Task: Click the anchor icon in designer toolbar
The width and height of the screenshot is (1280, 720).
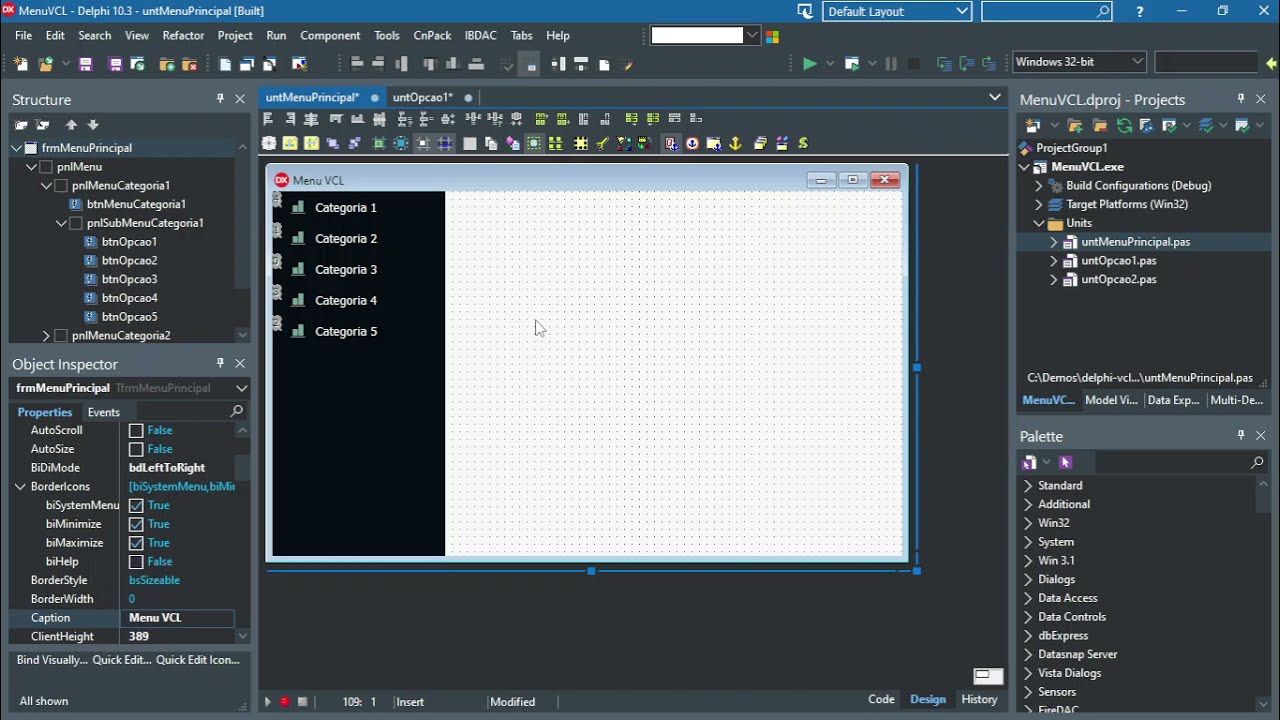Action: click(735, 143)
